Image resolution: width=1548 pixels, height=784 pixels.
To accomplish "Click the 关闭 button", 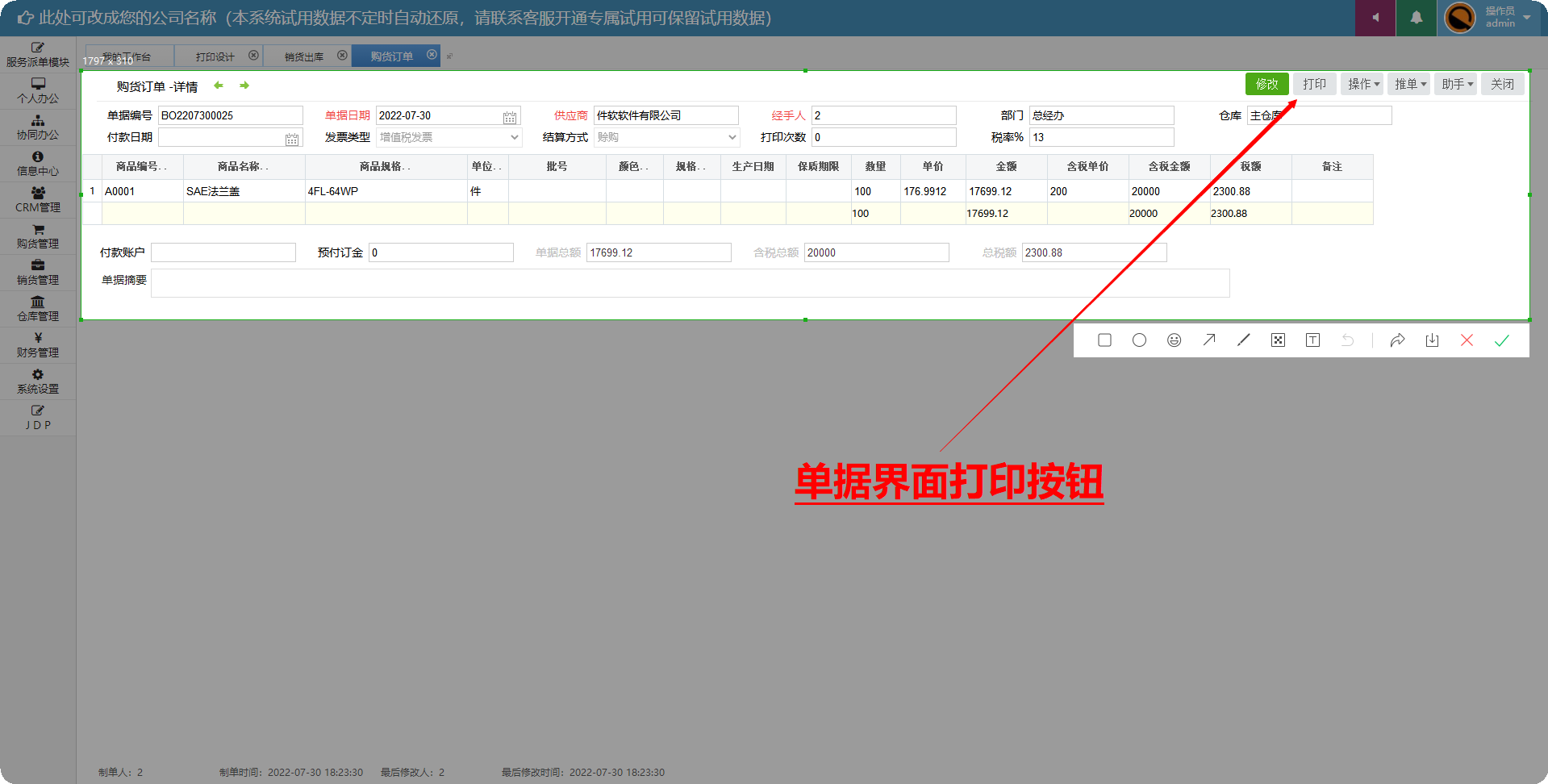I will coord(1502,84).
